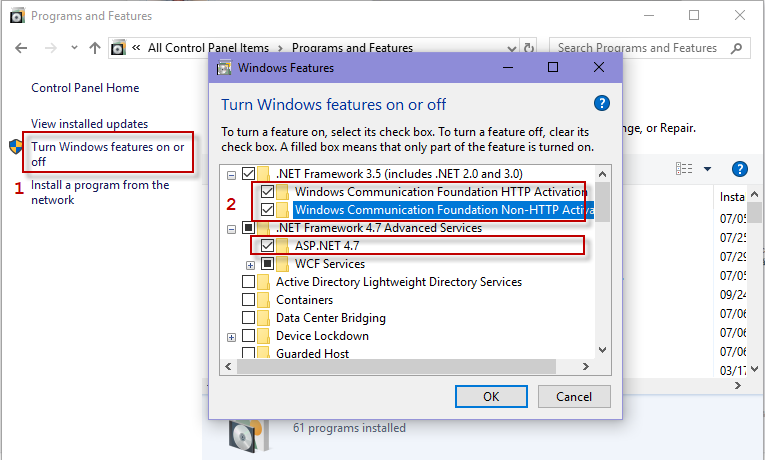The height and width of the screenshot is (460, 765).
Task: Toggle the ASP.NET 4.7 checkbox
Action: tap(267, 245)
